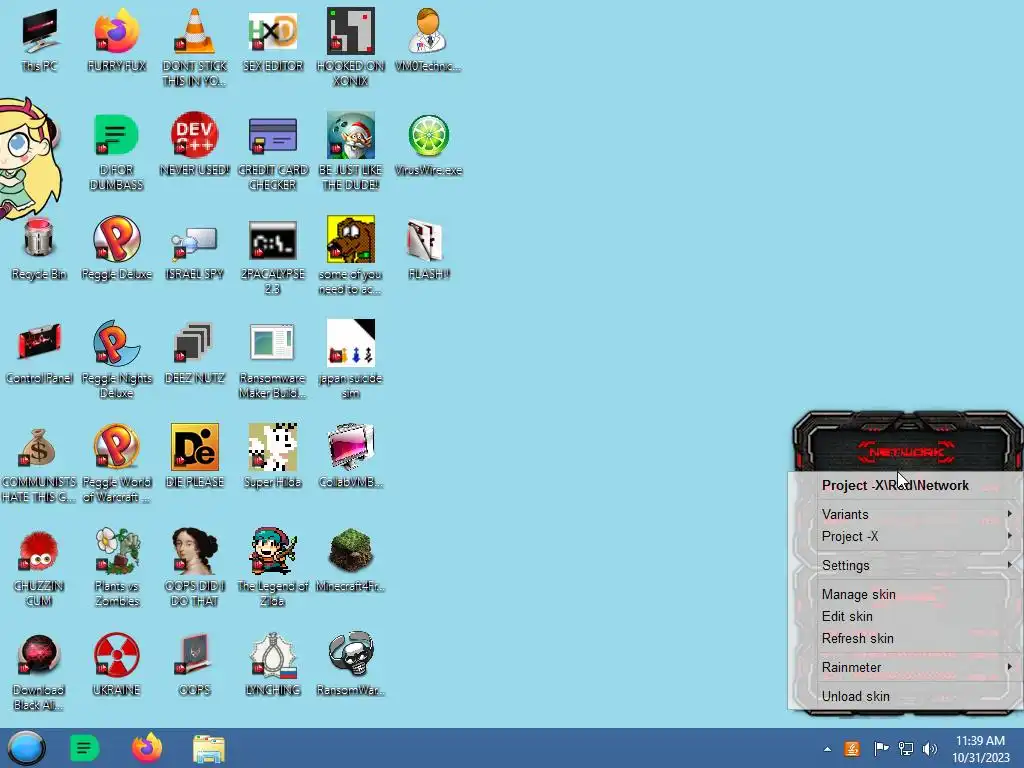The image size is (1024, 768).
Task: Select the DEEZ NUTZ stacked windows icon
Action: click(195, 353)
